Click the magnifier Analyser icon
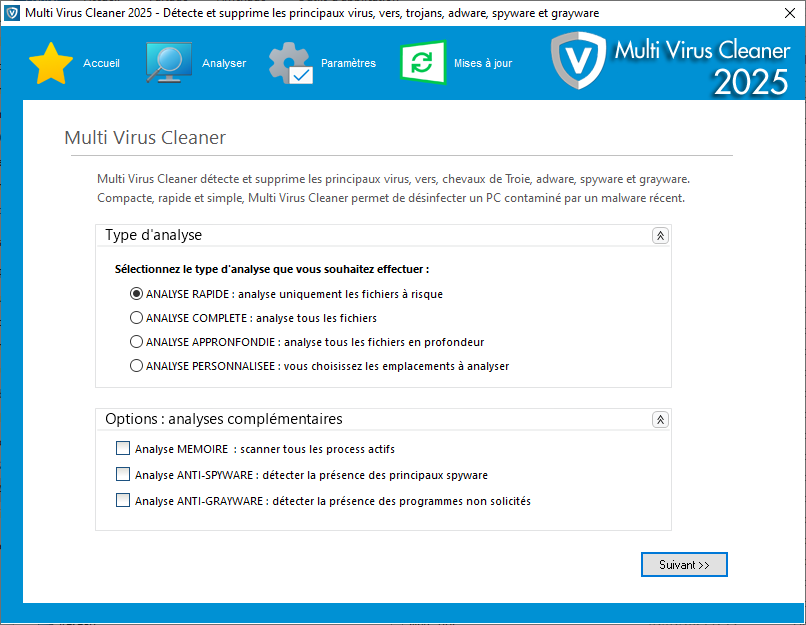 [170, 63]
